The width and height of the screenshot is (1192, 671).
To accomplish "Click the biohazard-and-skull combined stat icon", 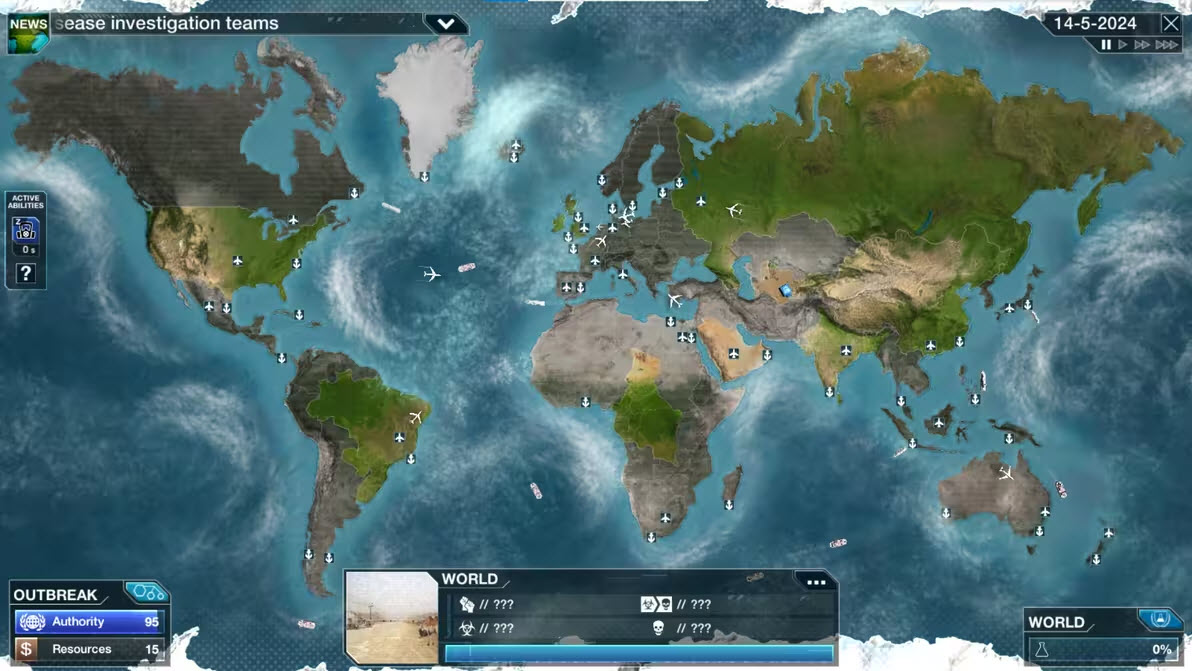I will pos(656,604).
